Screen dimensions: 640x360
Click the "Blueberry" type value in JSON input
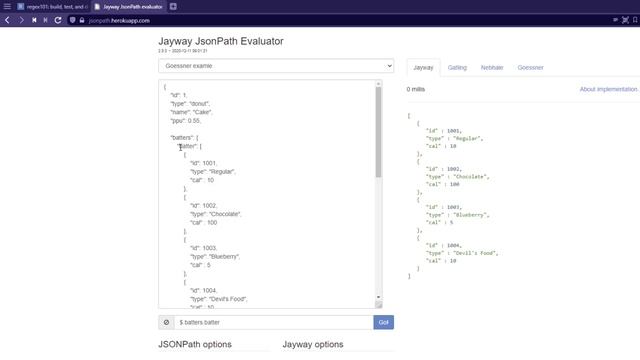click(x=224, y=256)
